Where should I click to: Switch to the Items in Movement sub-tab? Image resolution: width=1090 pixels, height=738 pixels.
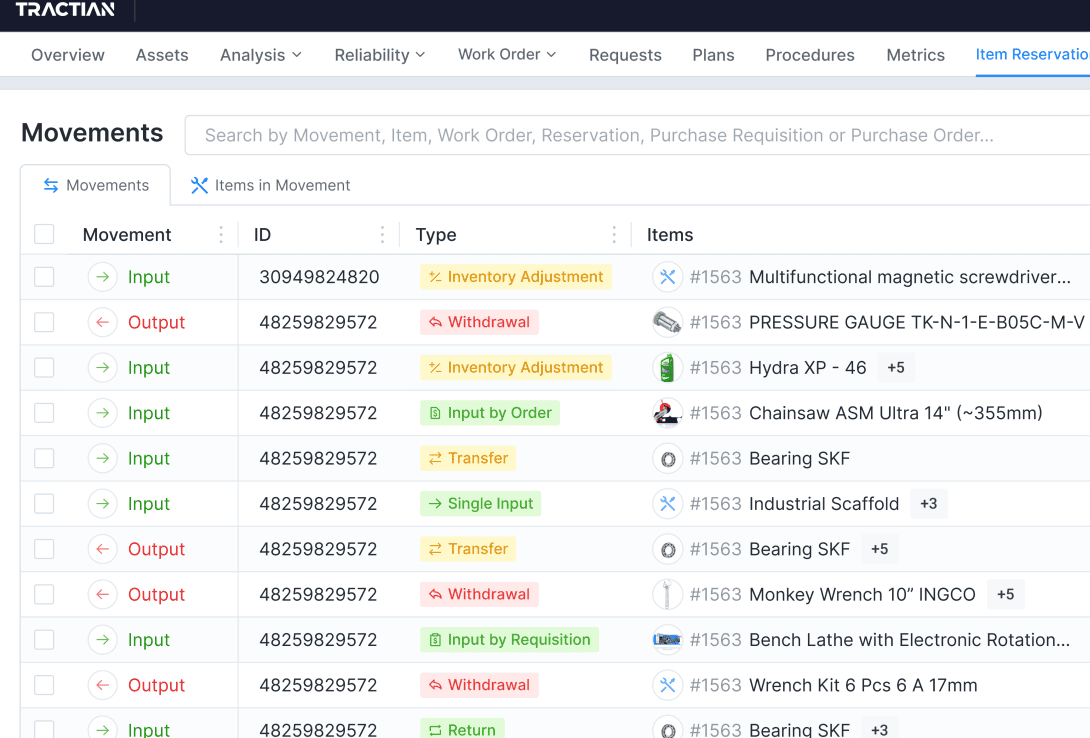click(270, 186)
